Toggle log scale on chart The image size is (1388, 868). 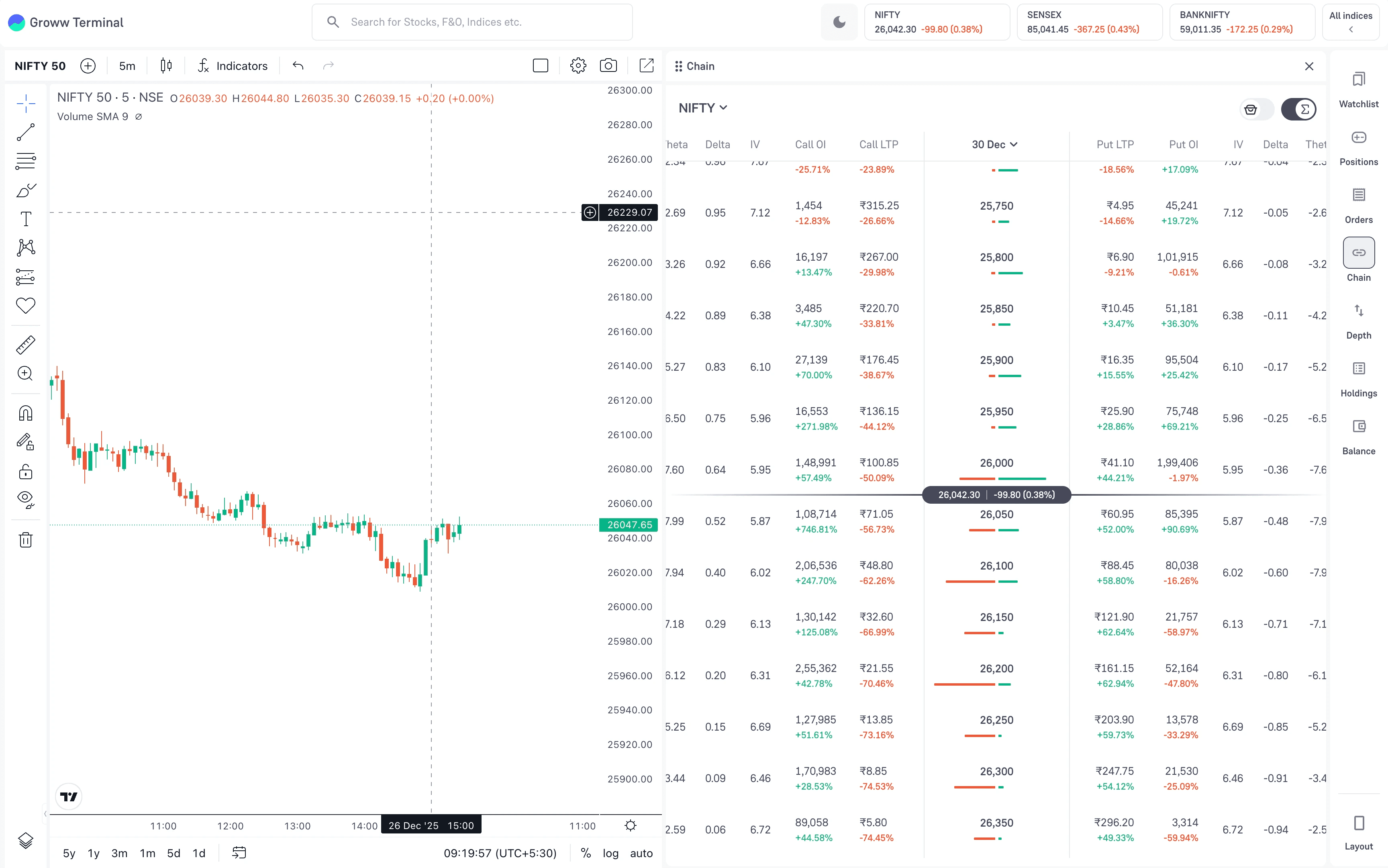(x=610, y=853)
